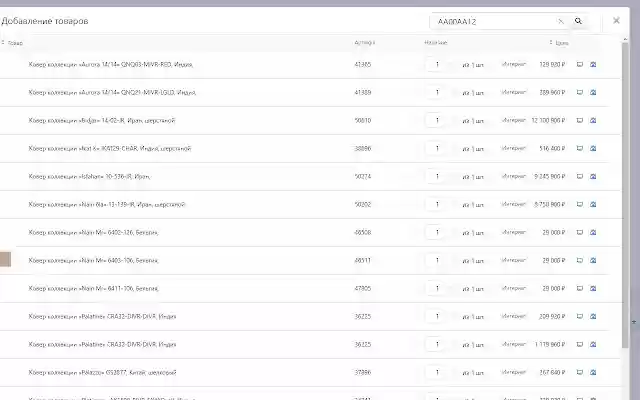Click Интерьер link in article 46511 row
This screenshot has height=400, width=640.
click(514, 260)
